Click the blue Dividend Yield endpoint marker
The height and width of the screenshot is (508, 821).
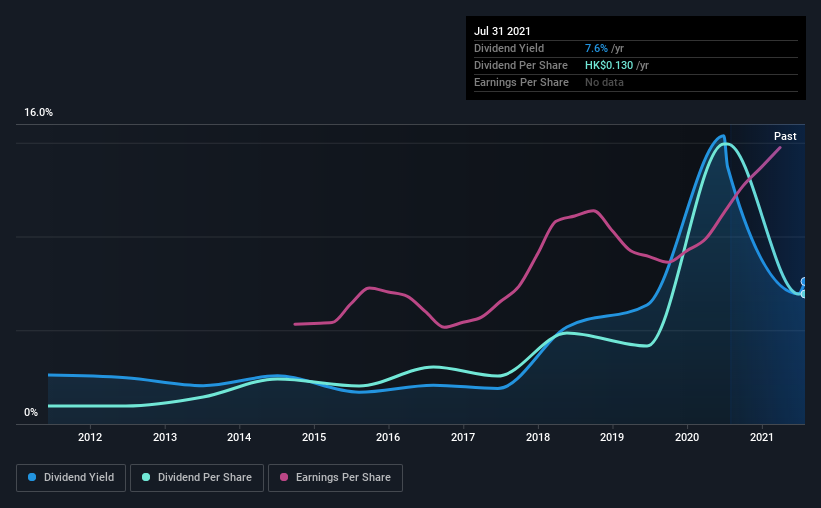pos(804,282)
